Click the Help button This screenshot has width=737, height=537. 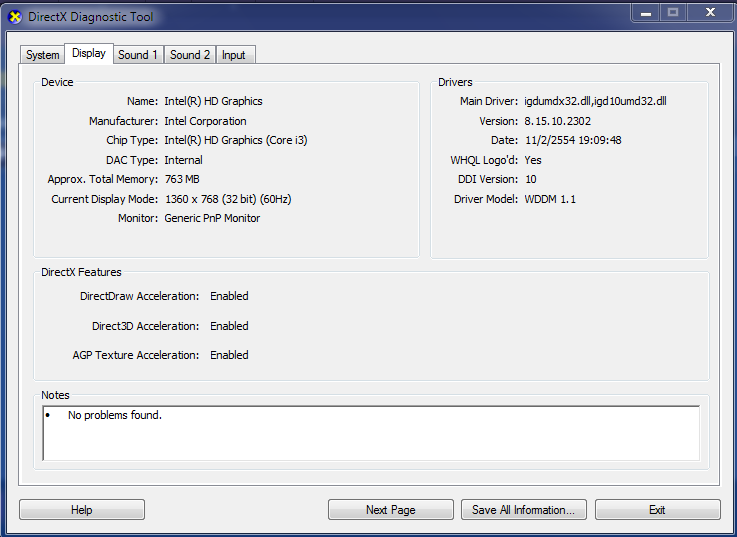82,510
